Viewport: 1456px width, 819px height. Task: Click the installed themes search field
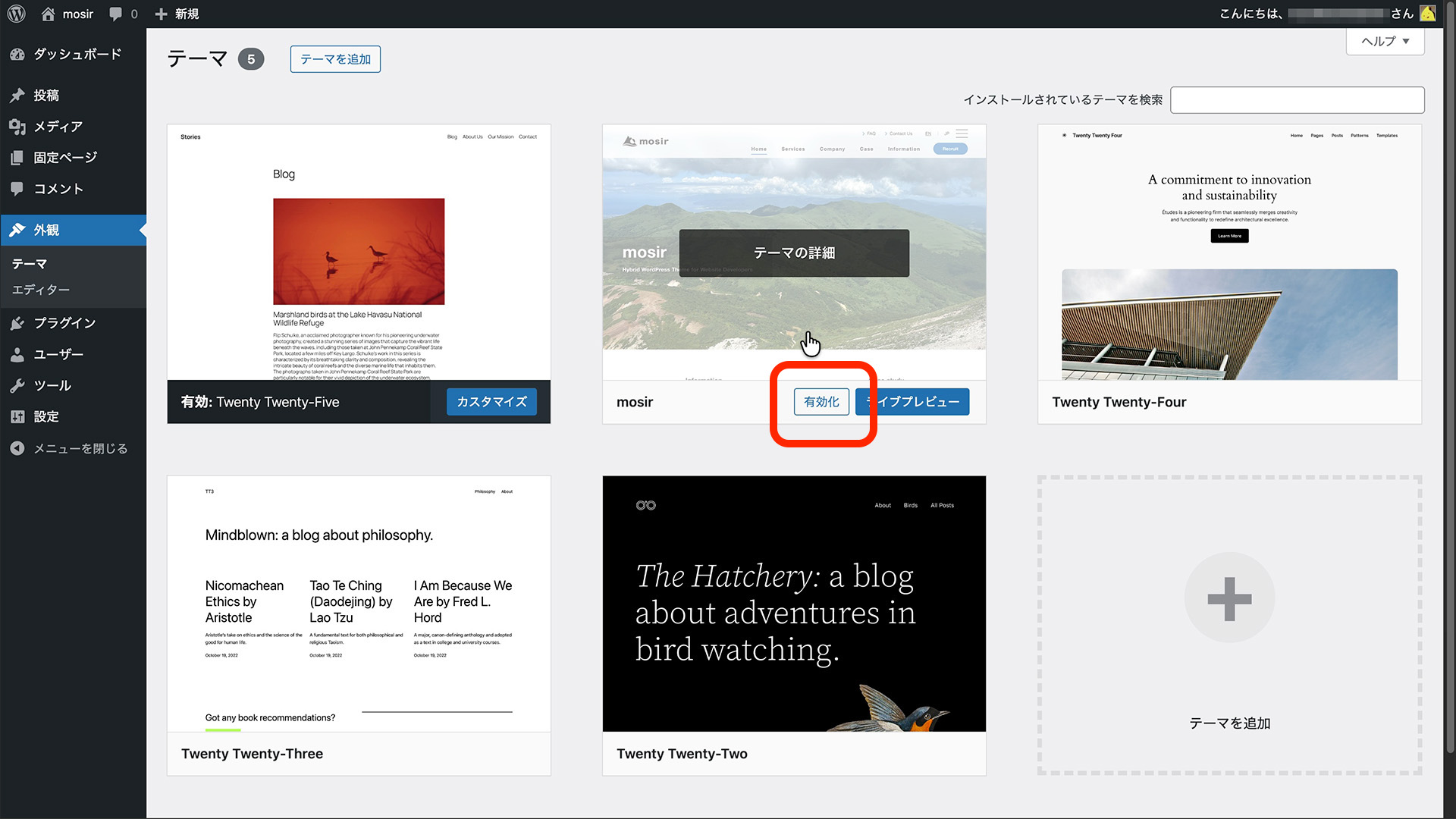pos(1297,100)
